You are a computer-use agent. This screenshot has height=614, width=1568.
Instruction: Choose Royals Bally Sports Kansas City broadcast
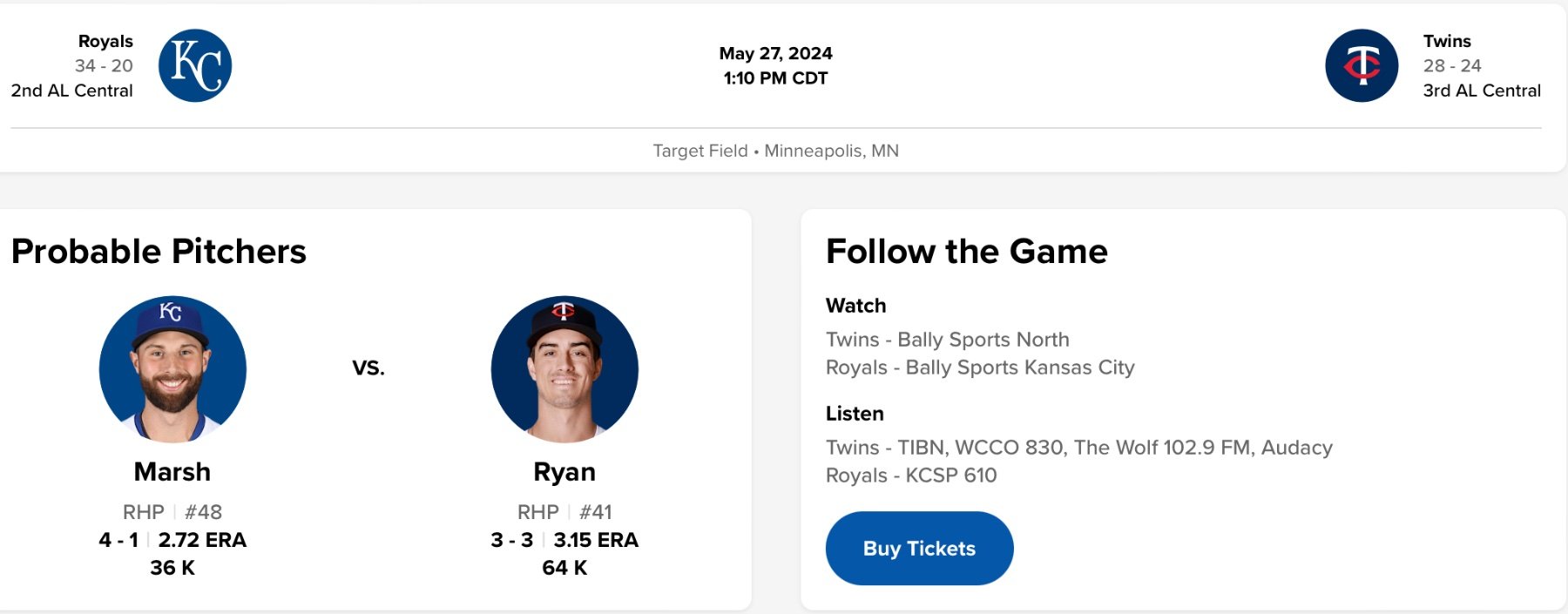pos(980,368)
